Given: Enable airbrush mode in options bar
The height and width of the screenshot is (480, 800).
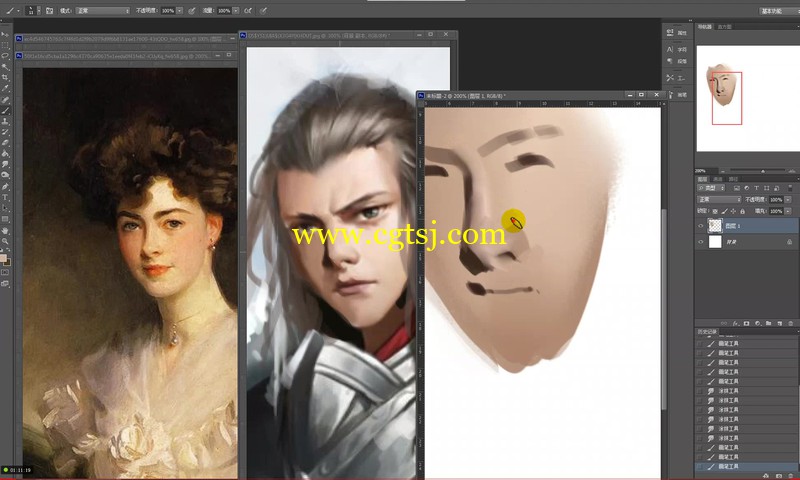Looking at the screenshot, I should [x=248, y=10].
